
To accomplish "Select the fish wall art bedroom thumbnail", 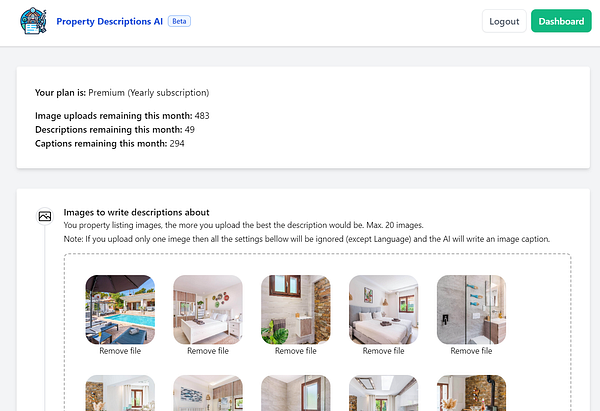I will point(208,393).
